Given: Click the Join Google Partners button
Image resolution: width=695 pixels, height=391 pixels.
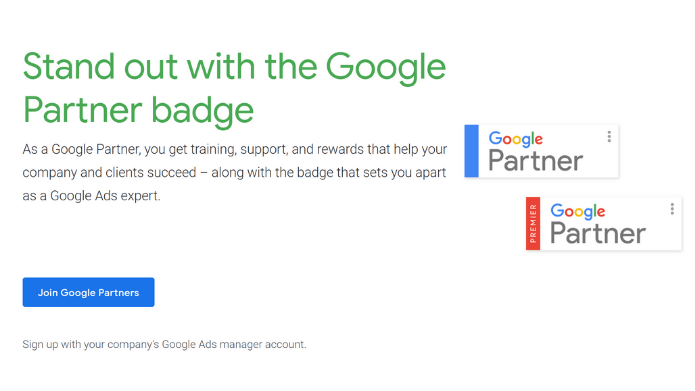Looking at the screenshot, I should pyautogui.click(x=89, y=292).
